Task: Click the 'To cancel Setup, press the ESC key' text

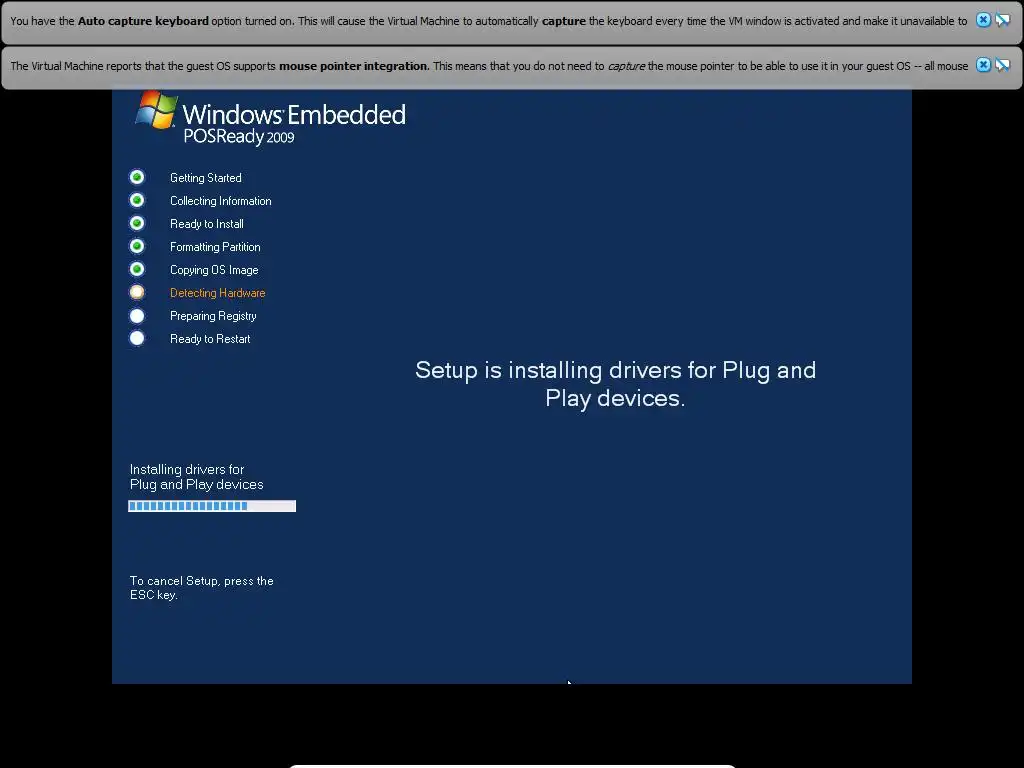Action: click(x=202, y=588)
